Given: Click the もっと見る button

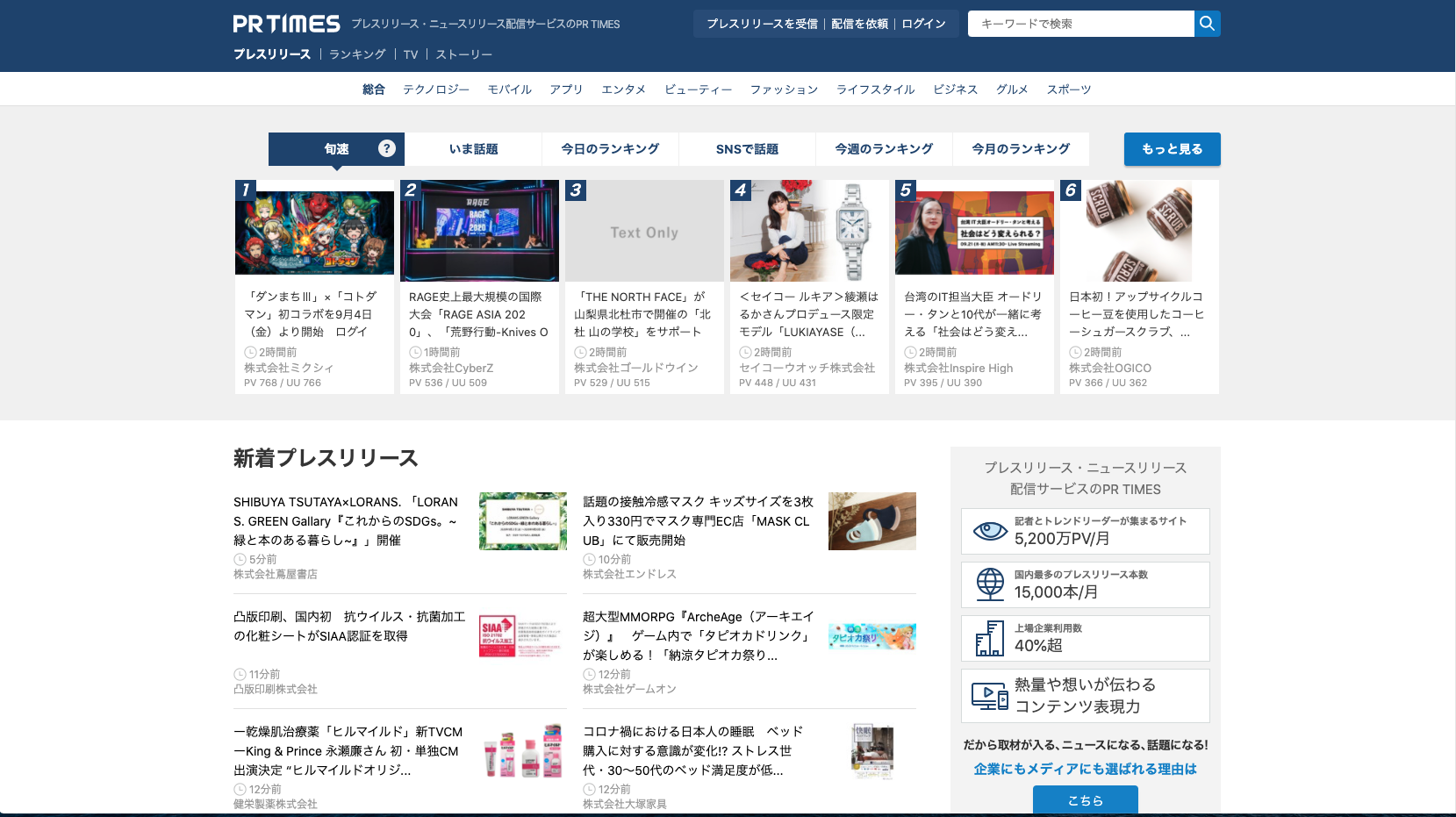Looking at the screenshot, I should (x=1173, y=149).
